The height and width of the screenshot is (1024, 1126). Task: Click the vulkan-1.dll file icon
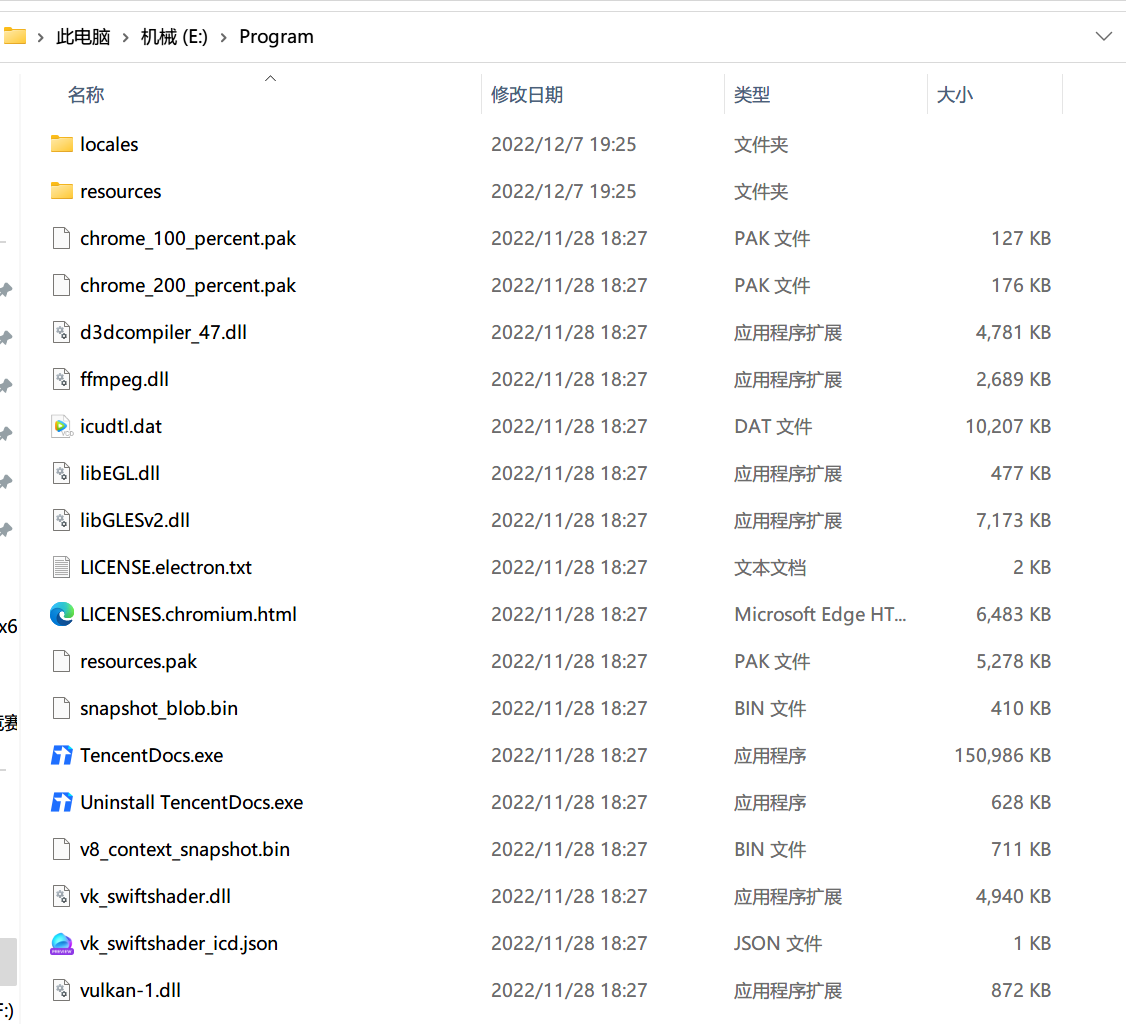(62, 990)
